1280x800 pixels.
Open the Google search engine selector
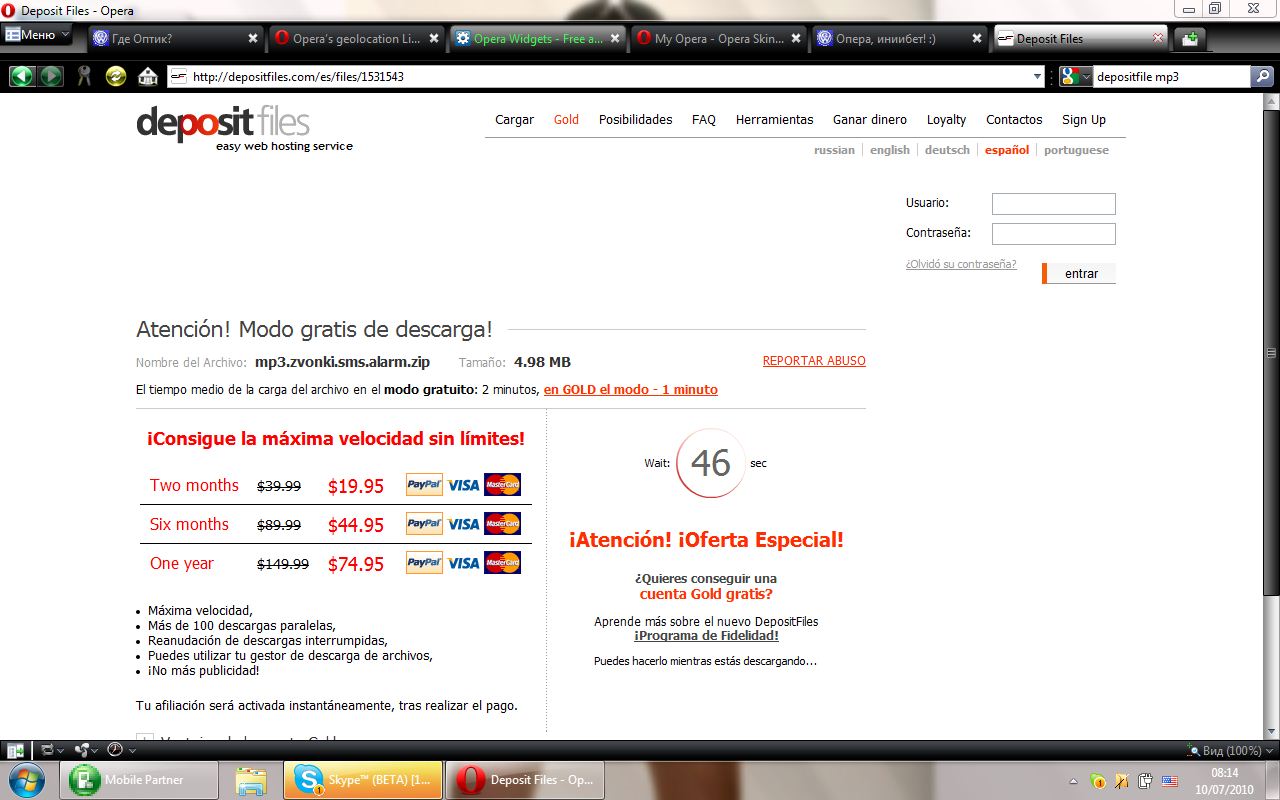[1076, 76]
